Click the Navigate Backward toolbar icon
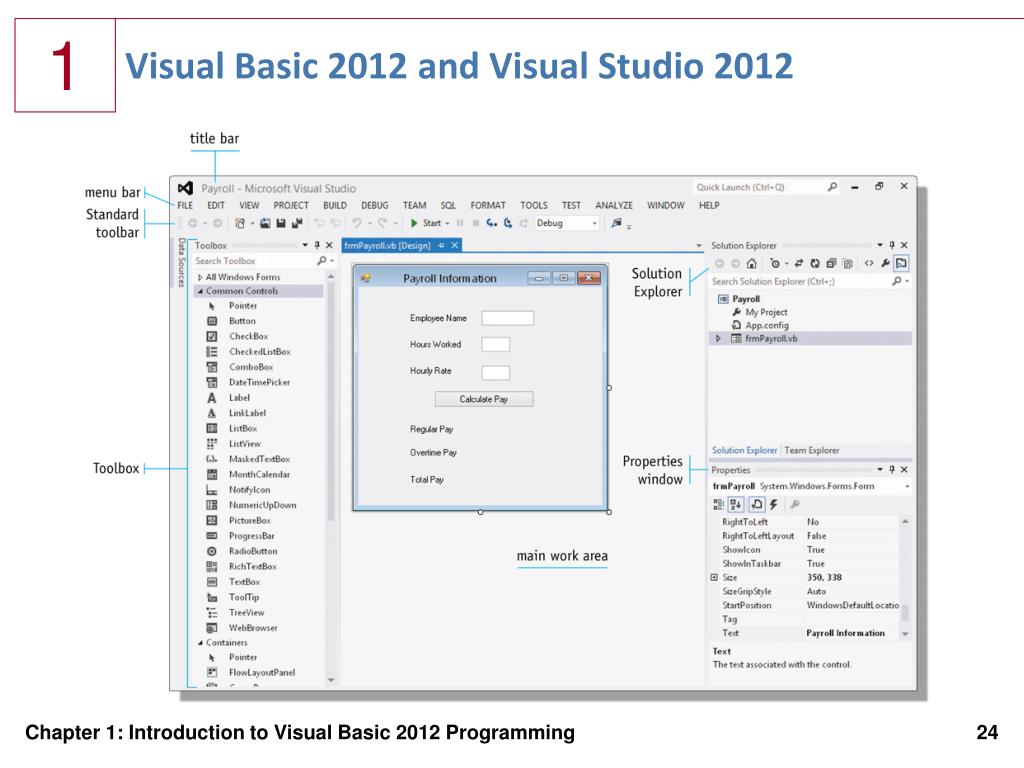This screenshot has width=1024, height=768. (x=193, y=223)
